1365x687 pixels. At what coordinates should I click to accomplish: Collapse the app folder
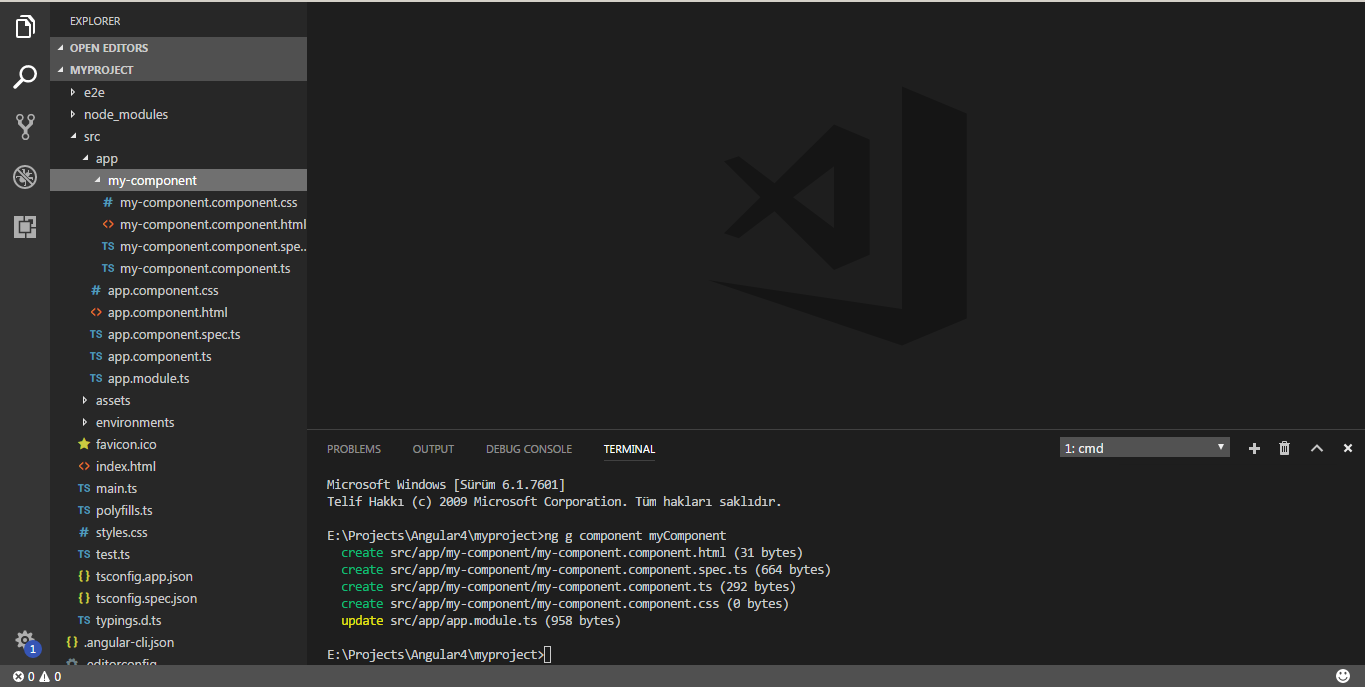(178, 158)
